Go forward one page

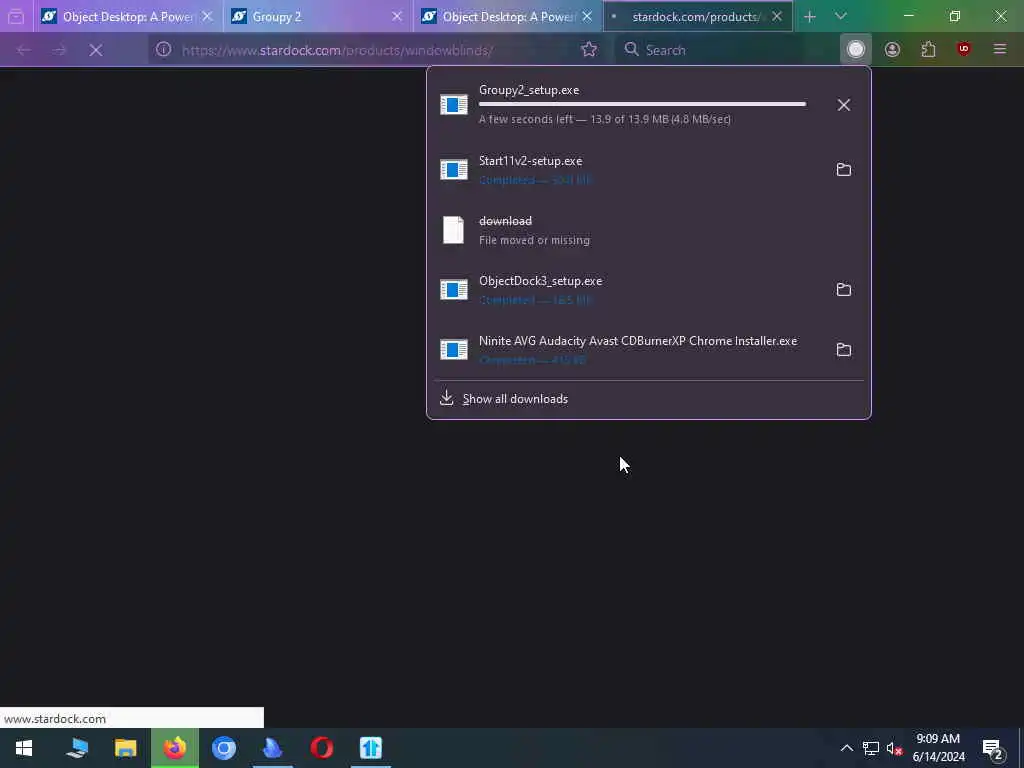pyautogui.click(x=59, y=50)
